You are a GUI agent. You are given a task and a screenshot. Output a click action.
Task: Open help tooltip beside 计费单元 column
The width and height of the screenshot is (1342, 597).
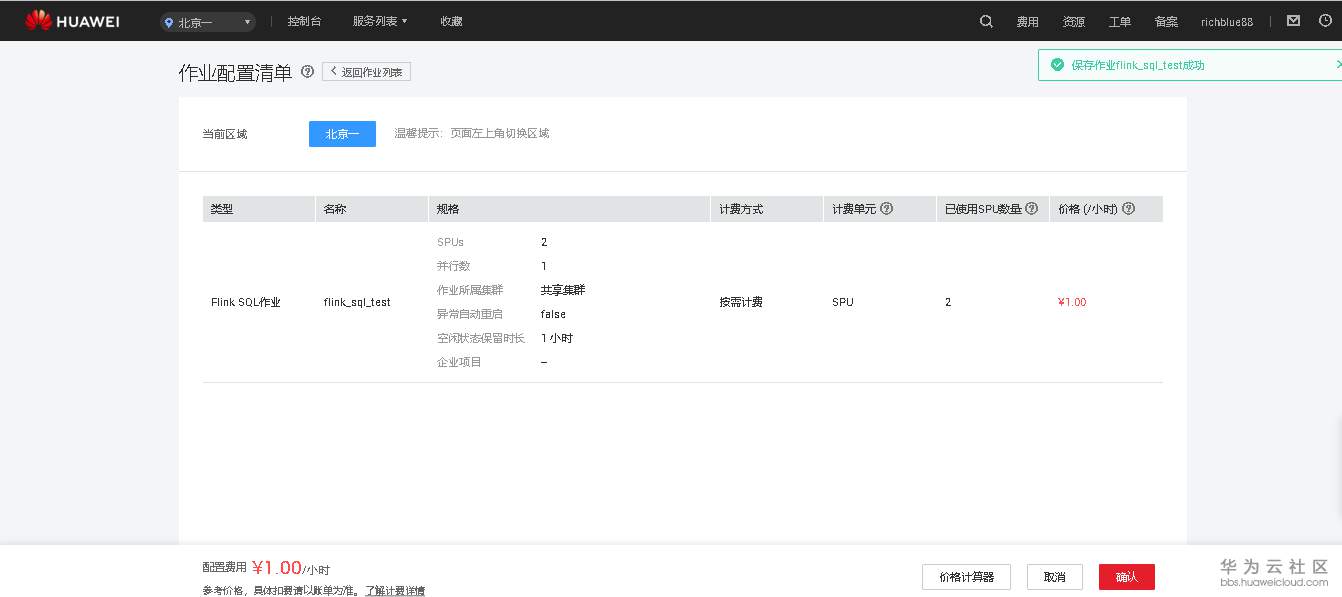point(886,208)
